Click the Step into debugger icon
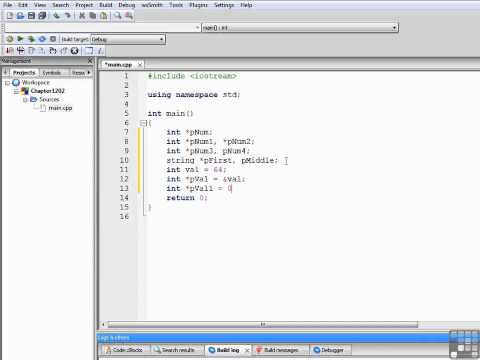This screenshot has width=480, height=360. (42, 51)
